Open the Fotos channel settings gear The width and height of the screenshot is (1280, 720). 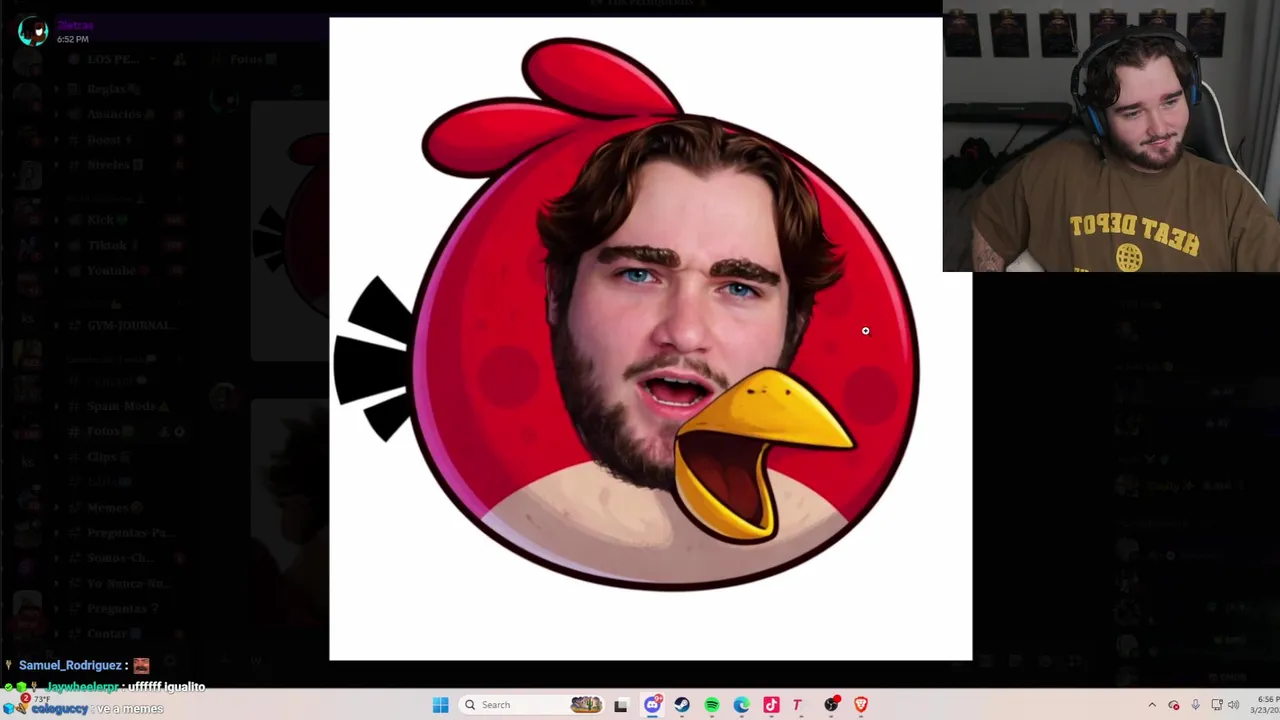[179, 431]
